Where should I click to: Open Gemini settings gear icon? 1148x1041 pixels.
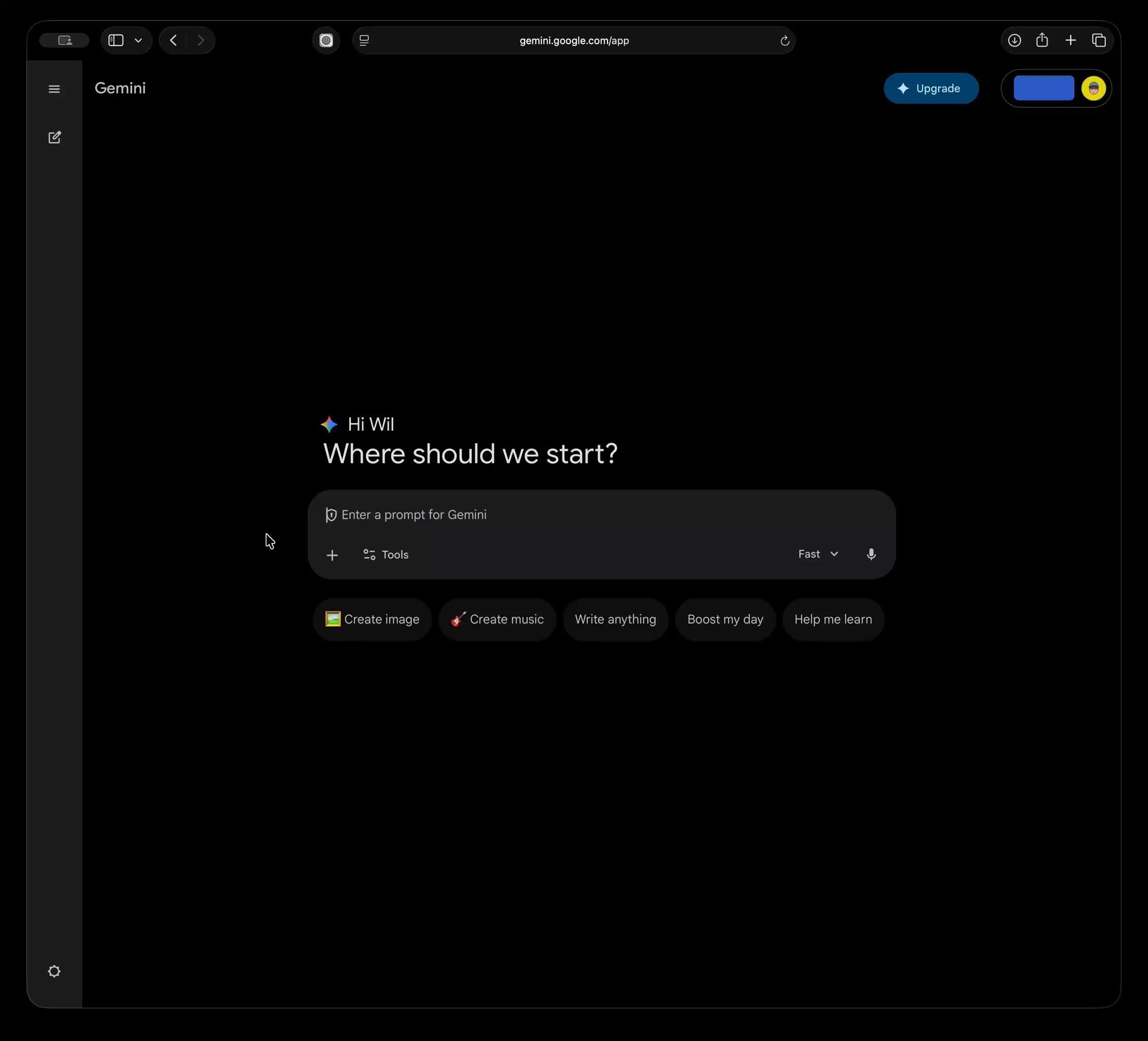click(54, 971)
